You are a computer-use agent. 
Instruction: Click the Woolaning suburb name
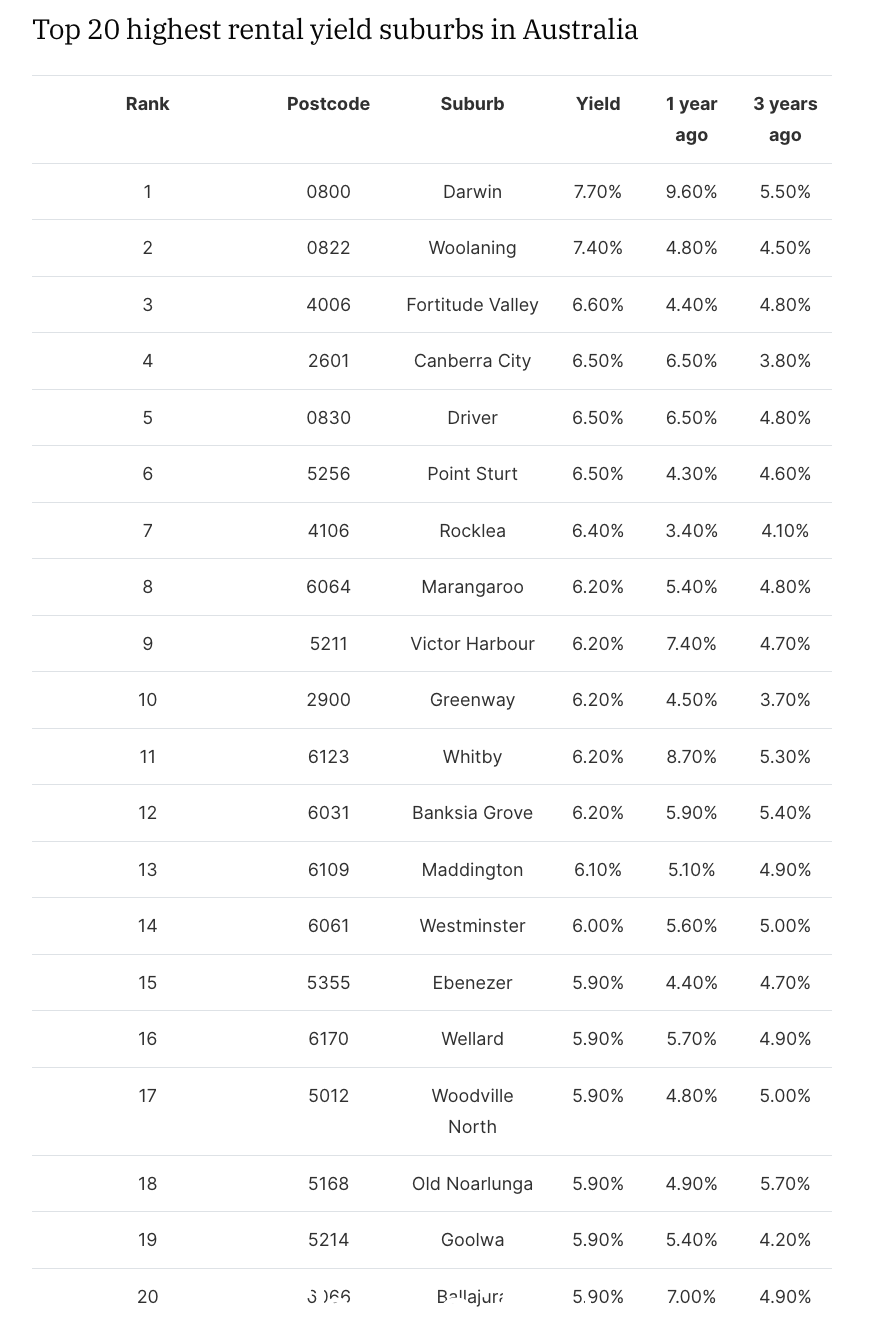click(472, 248)
